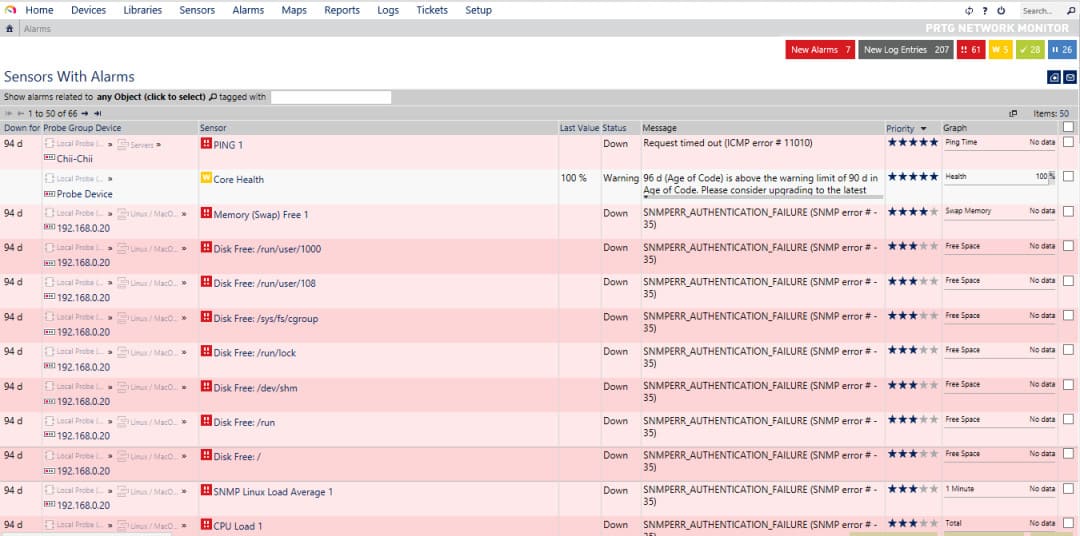1080x536 pixels.
Task: Open the Libraries menu
Action: pos(143,10)
